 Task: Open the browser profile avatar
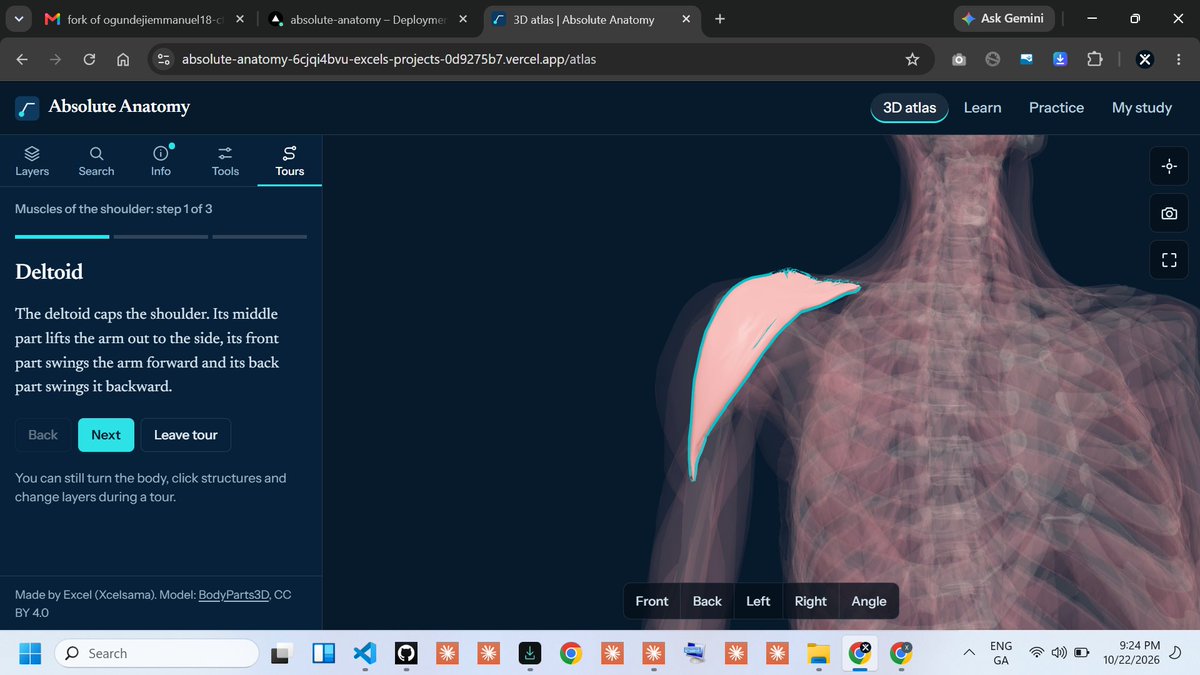tap(1145, 60)
